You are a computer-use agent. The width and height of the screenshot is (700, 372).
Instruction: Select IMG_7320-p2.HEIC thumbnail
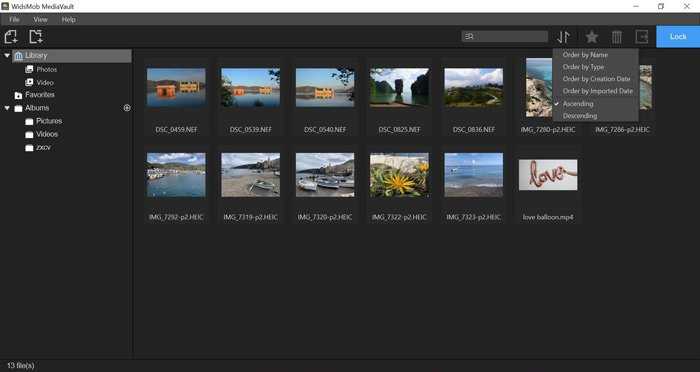(x=325, y=175)
